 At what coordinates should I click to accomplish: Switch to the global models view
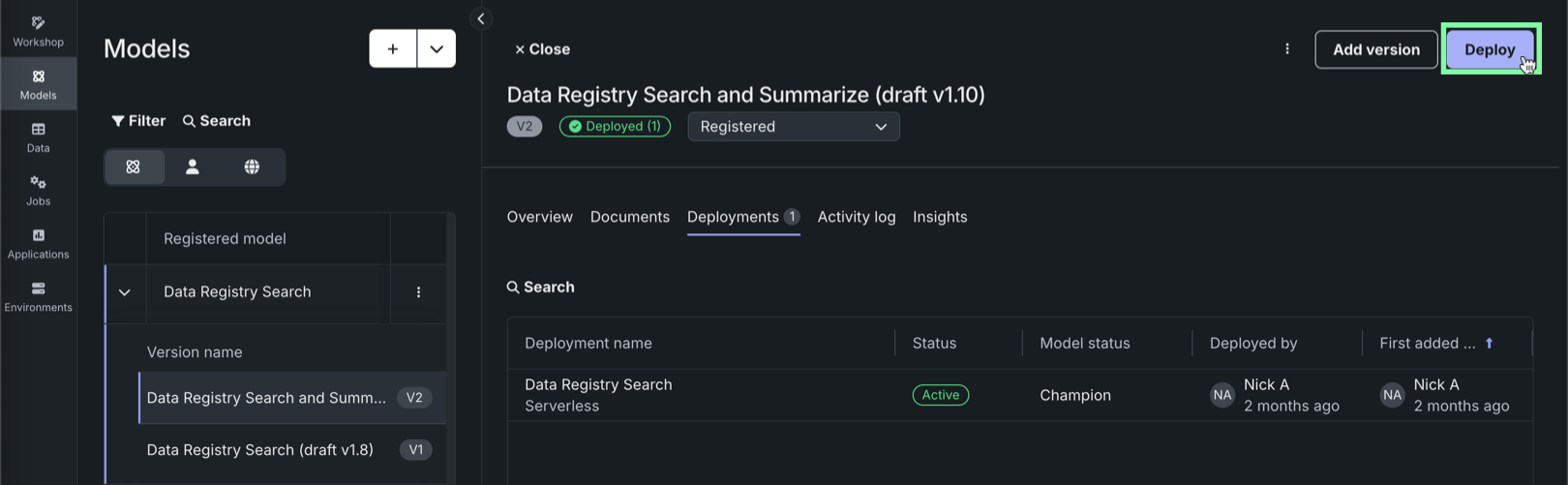click(x=252, y=167)
